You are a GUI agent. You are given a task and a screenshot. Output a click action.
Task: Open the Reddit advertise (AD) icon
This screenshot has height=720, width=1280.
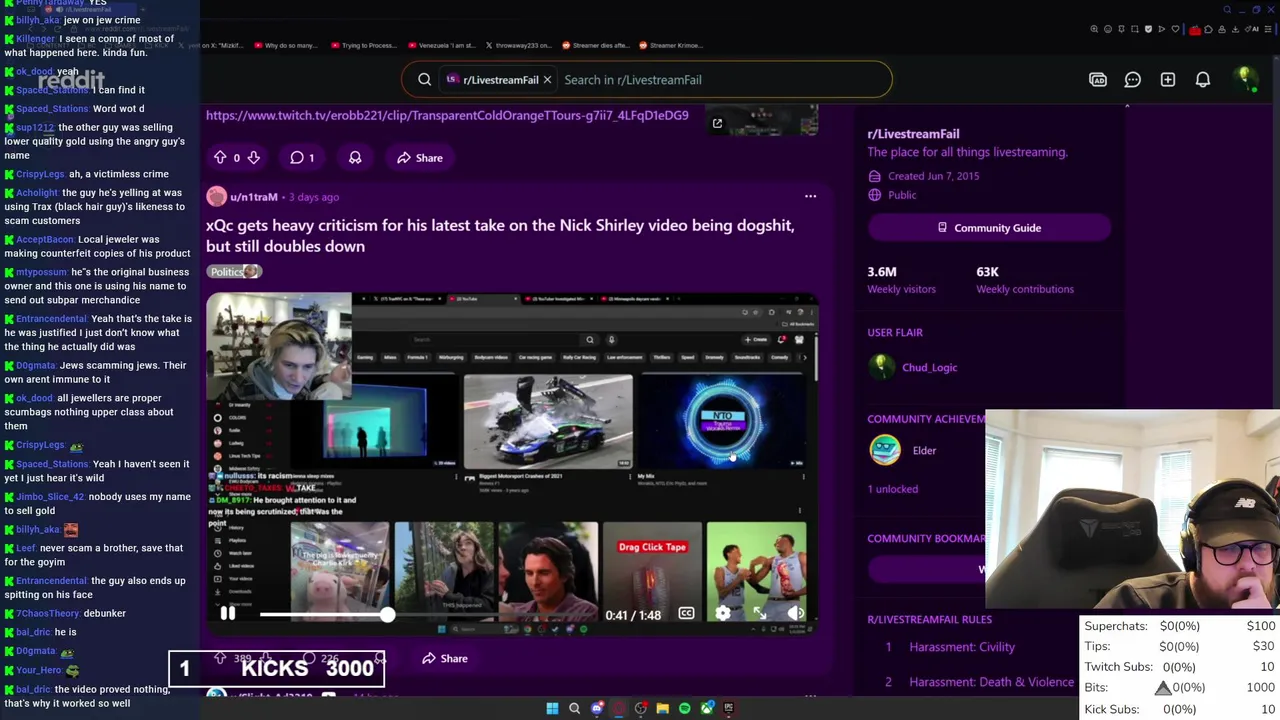pyautogui.click(x=1098, y=80)
